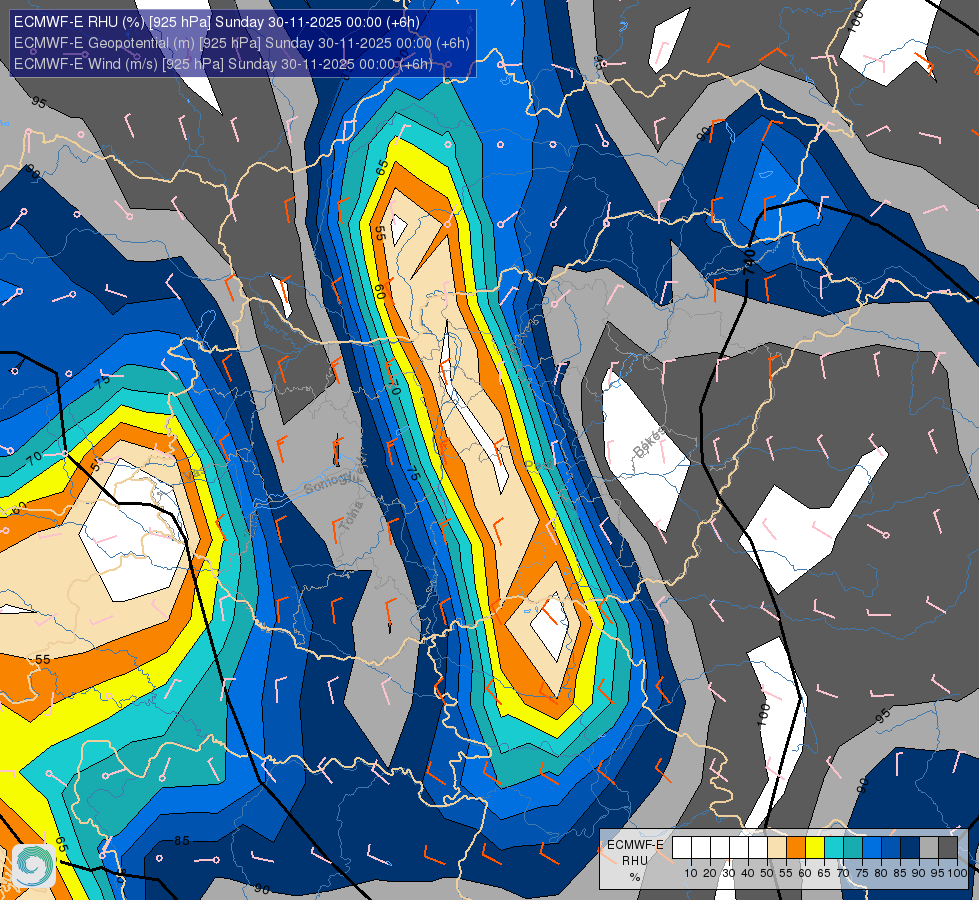Pick the white legend swatch between 10 and 20
This screenshot has width=979, height=900.
click(701, 847)
